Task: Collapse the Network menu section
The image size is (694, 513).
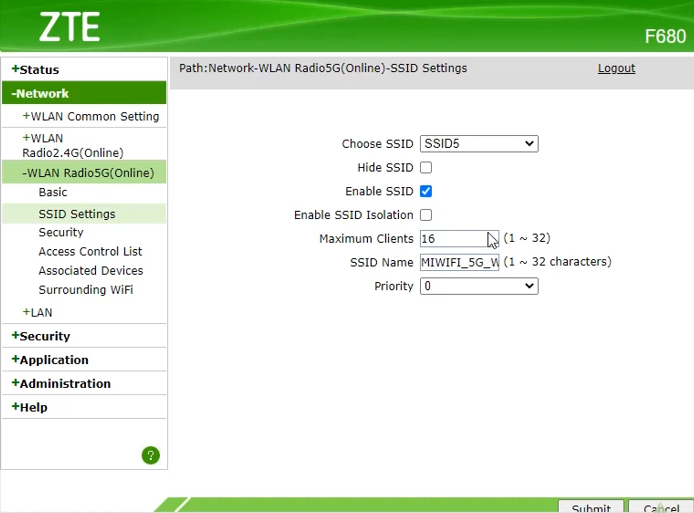Action: pos(41,94)
